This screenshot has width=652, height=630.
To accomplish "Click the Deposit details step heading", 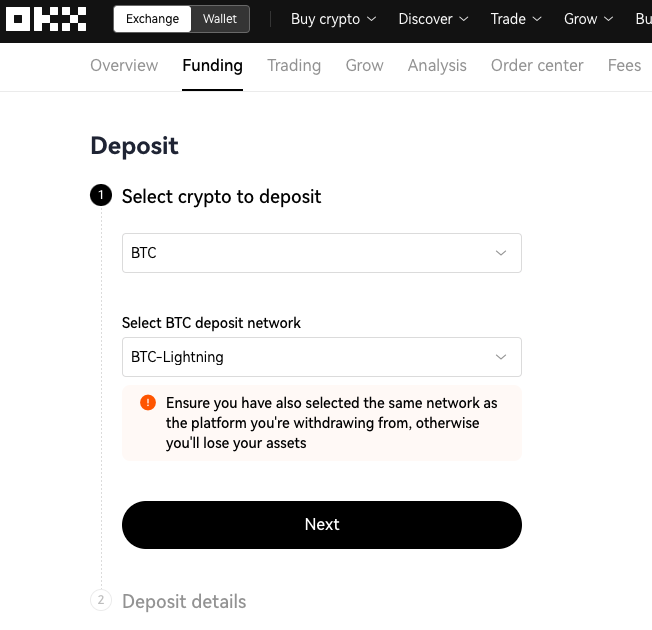I will tap(184, 601).
